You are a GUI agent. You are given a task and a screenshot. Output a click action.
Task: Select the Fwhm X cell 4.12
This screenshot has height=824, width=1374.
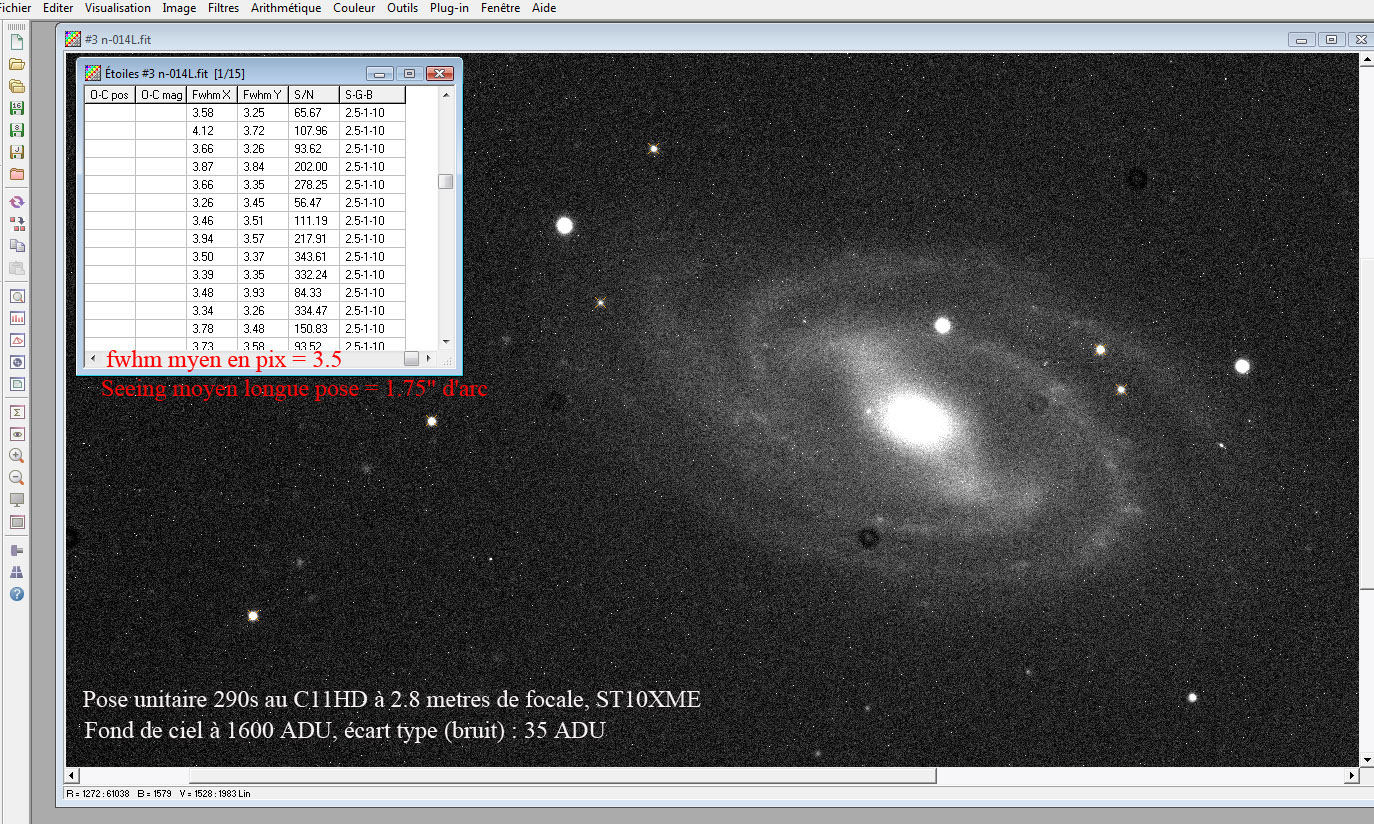point(212,131)
